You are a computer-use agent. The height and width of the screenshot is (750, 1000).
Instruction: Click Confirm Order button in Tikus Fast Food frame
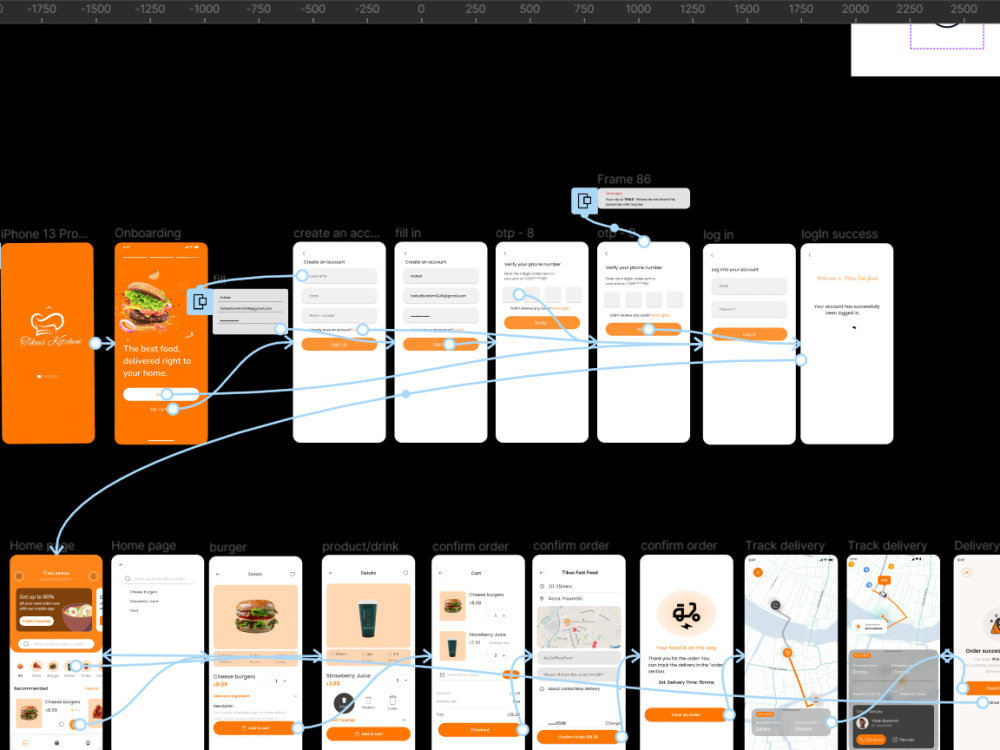click(x=578, y=737)
